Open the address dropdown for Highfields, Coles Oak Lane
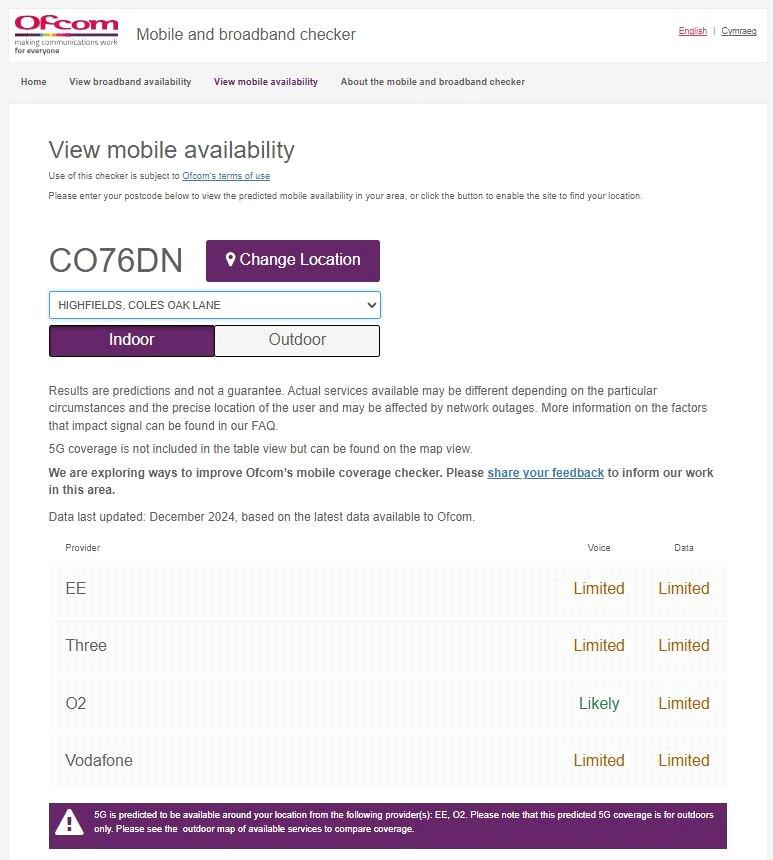 coord(215,305)
